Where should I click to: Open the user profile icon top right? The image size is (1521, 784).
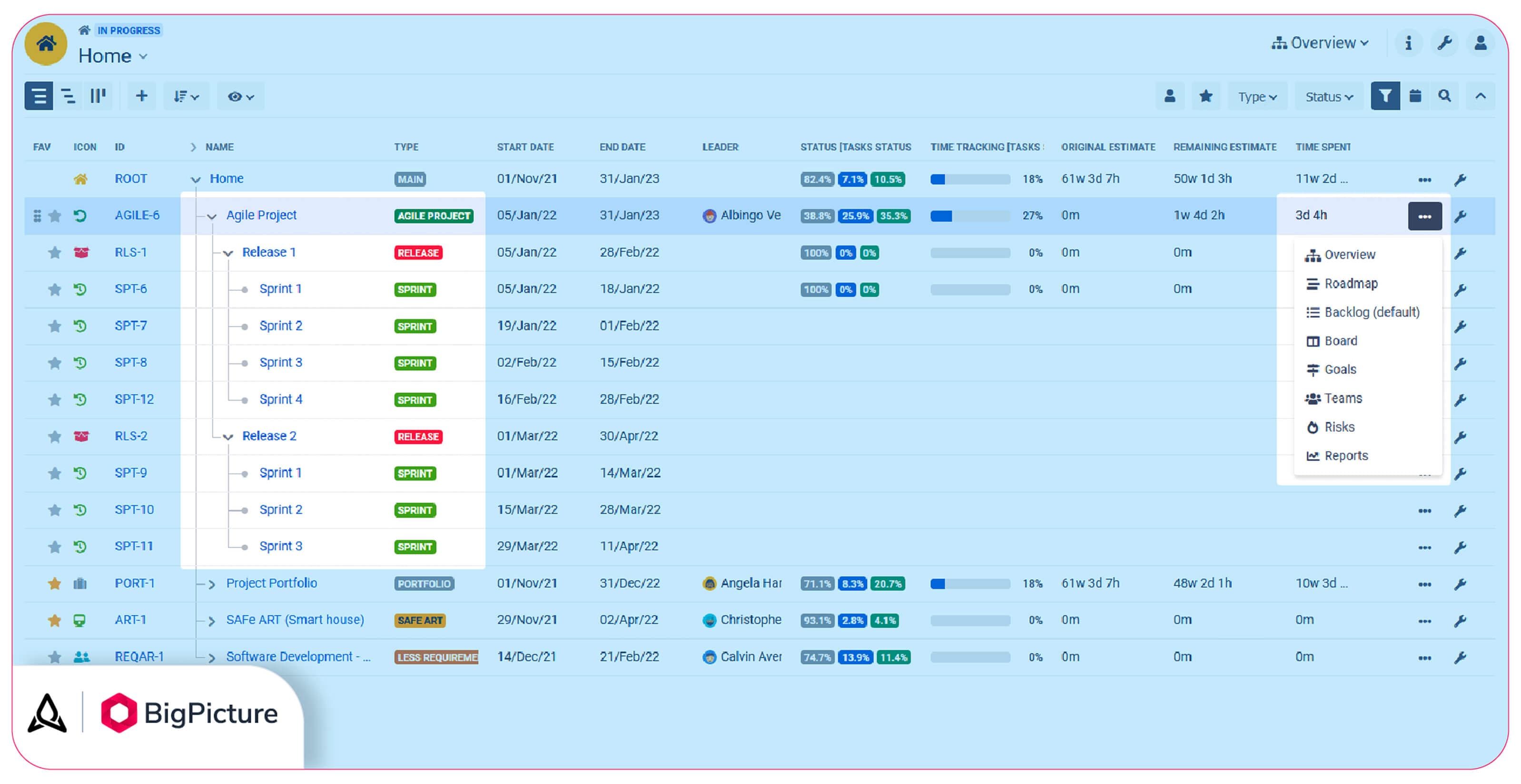click(1480, 43)
